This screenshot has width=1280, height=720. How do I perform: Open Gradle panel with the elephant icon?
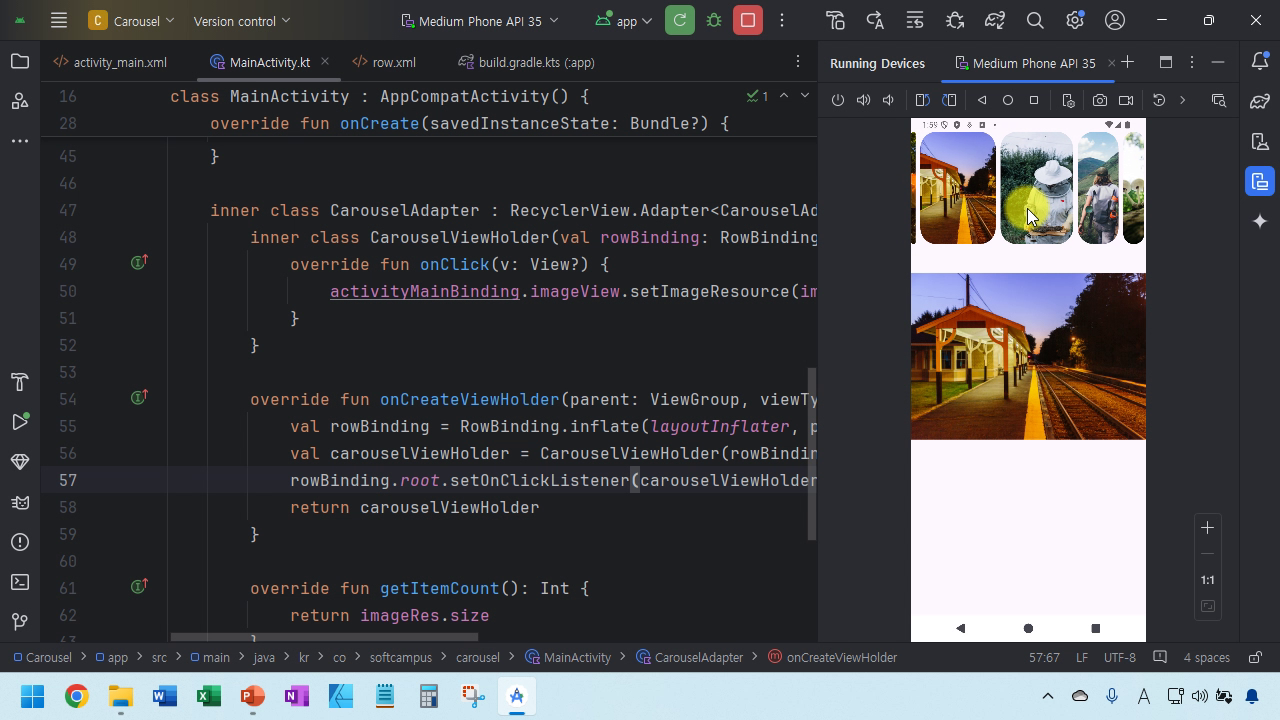point(1260,101)
